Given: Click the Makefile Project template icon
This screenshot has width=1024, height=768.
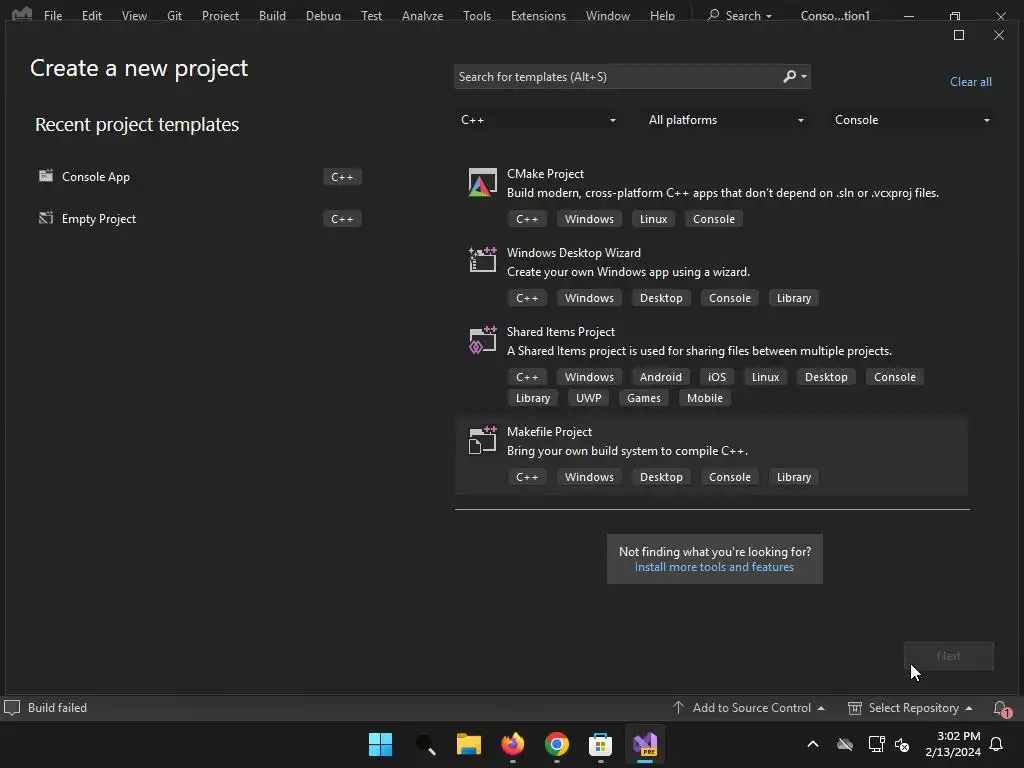Looking at the screenshot, I should tap(483, 440).
